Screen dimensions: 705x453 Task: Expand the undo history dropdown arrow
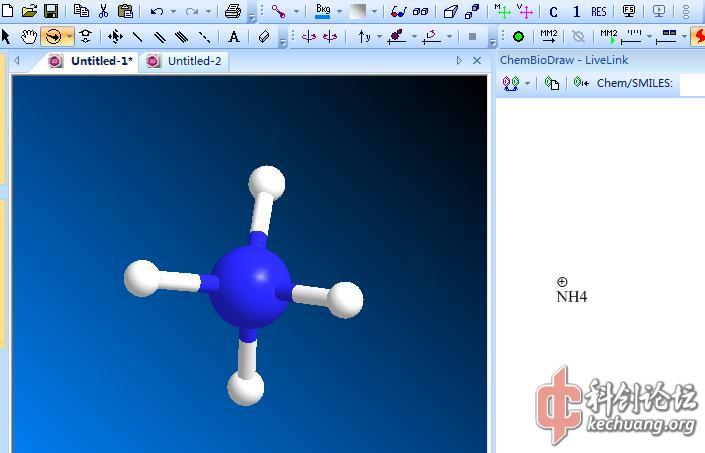(x=173, y=12)
